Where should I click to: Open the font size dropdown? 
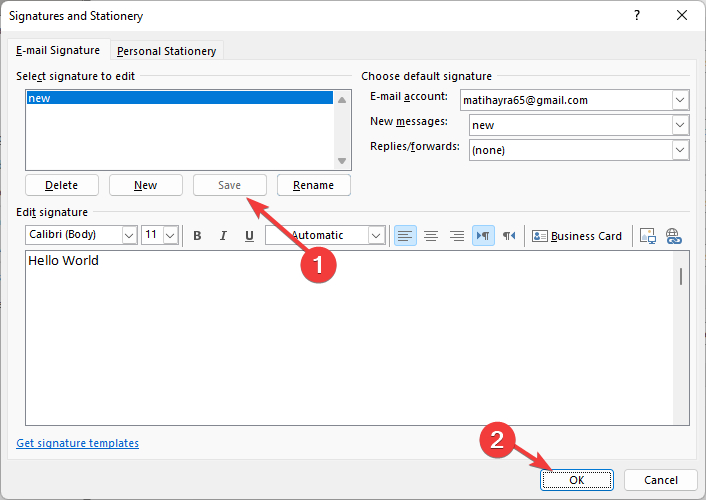(170, 235)
